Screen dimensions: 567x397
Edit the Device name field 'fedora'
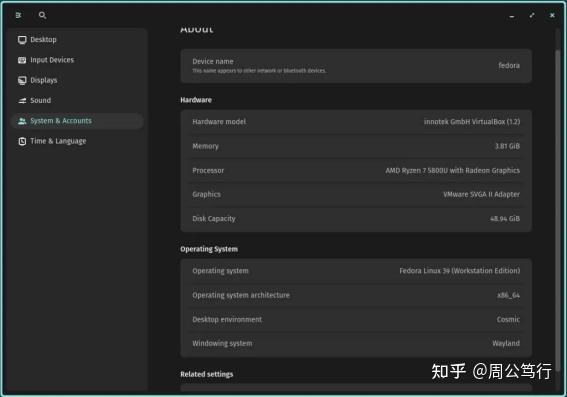[x=509, y=65]
